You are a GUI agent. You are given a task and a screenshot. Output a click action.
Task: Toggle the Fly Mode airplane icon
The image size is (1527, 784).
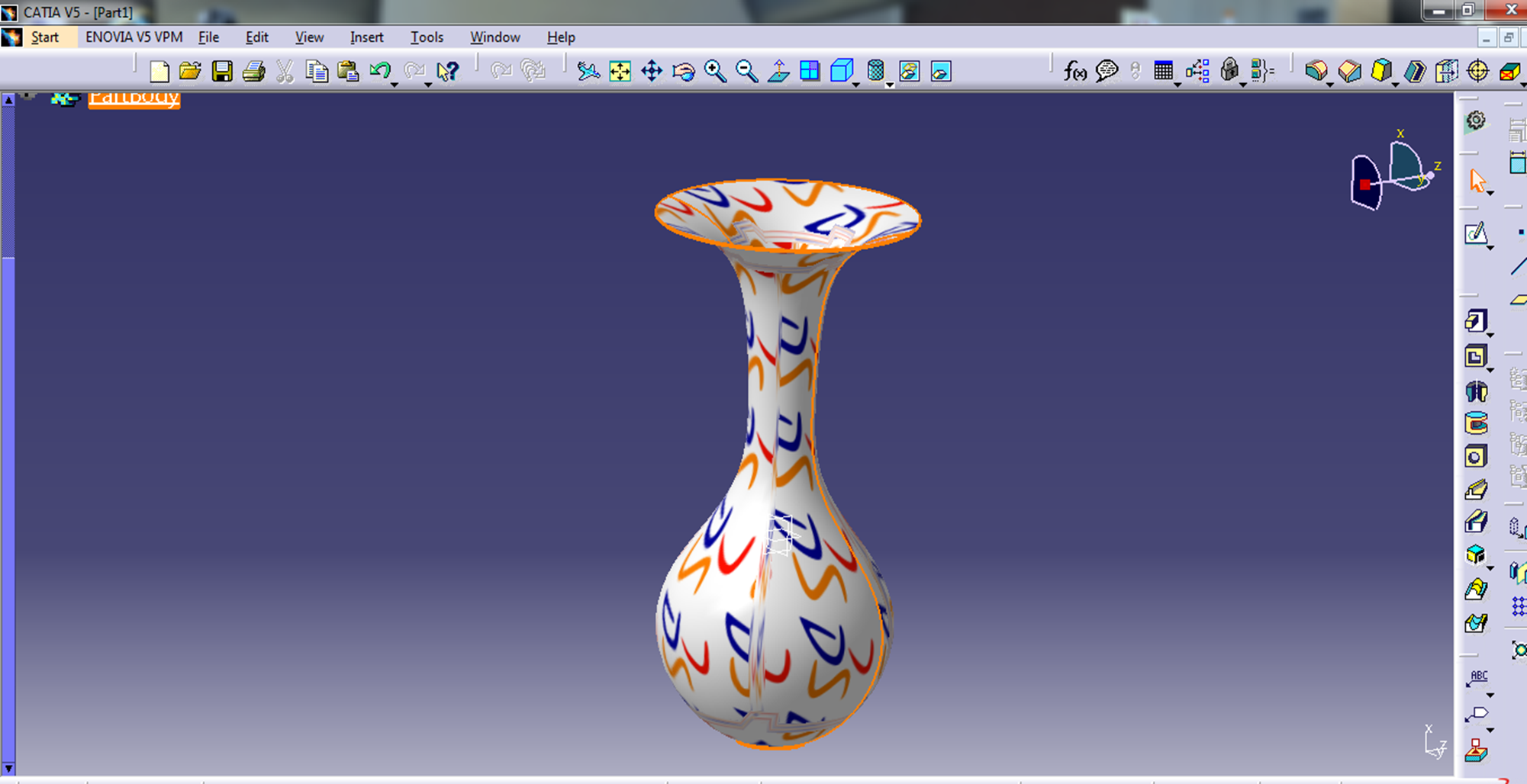pos(588,72)
